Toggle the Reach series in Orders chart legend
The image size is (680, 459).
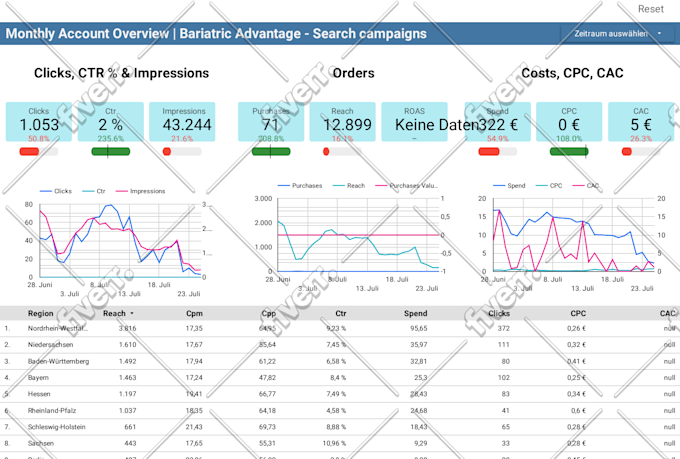349,186
